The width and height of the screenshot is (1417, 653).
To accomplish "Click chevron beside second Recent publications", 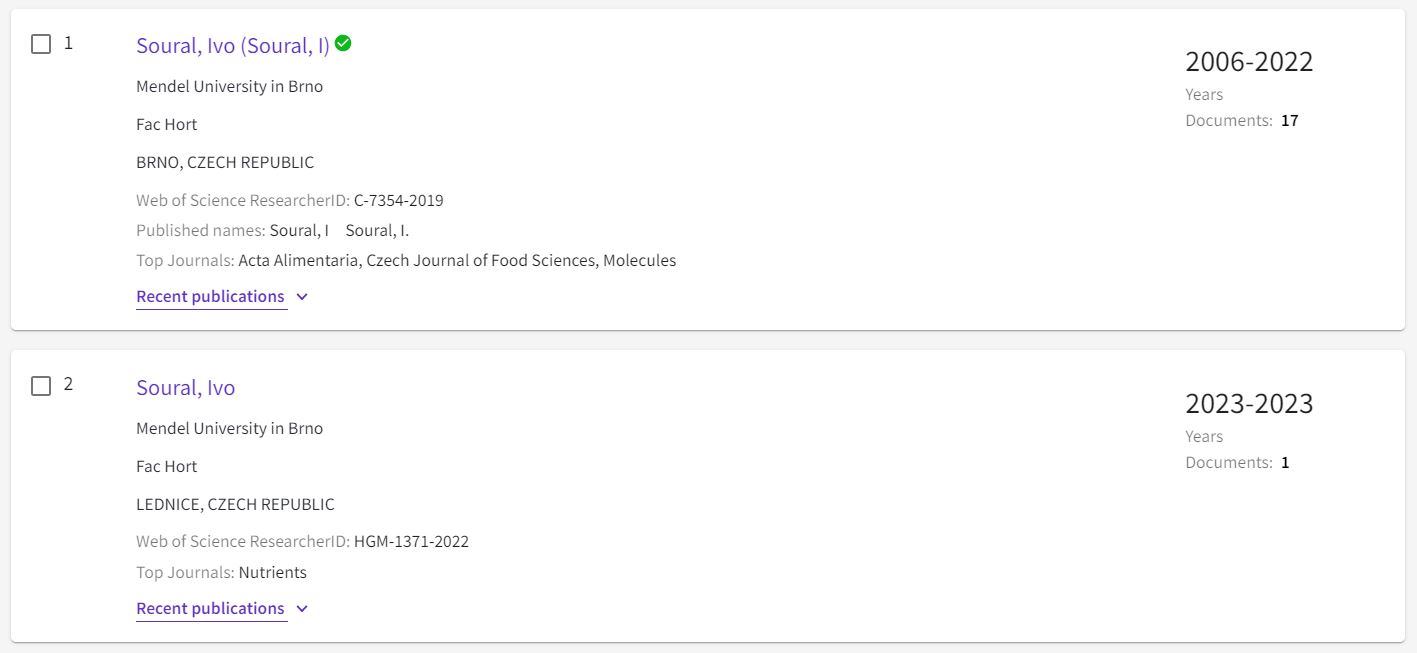I will point(302,609).
